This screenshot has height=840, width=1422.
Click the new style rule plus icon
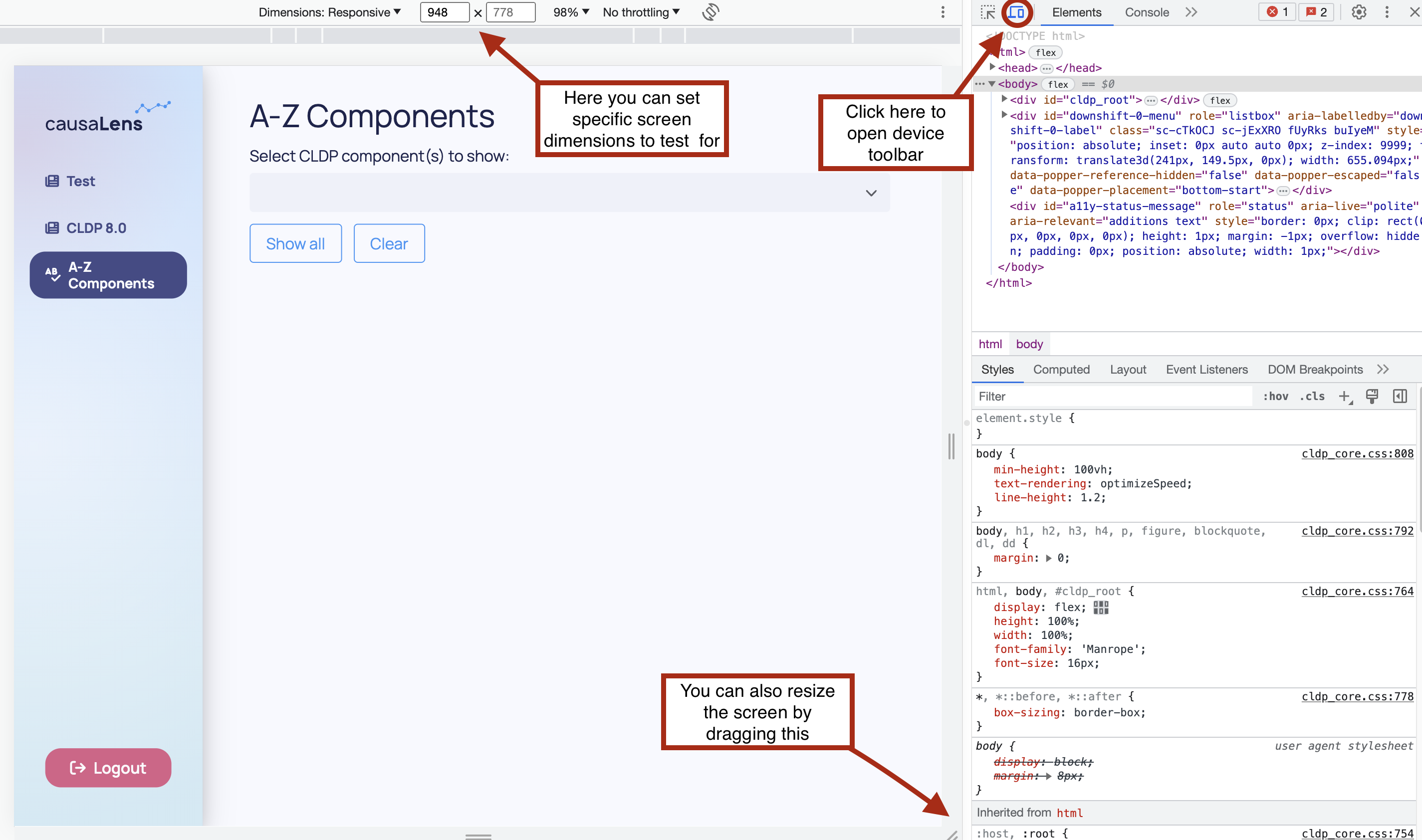coord(1345,396)
